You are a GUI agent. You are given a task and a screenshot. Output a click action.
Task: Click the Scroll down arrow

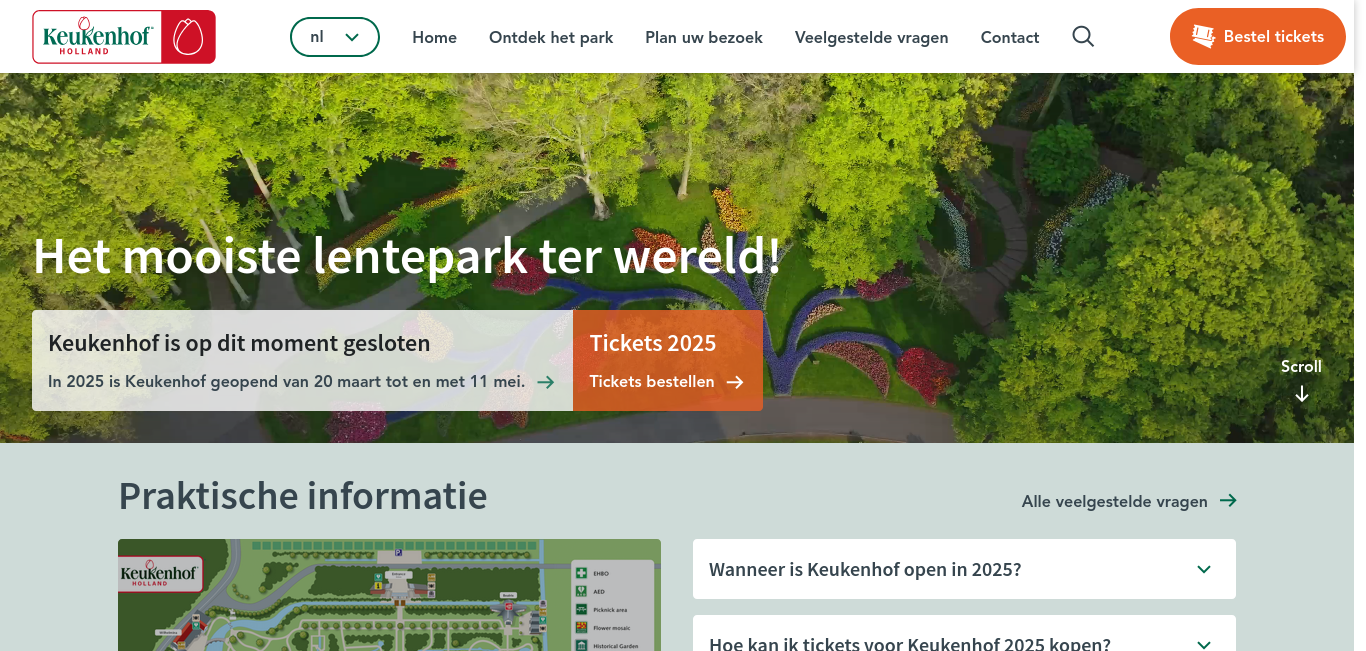pos(1302,394)
